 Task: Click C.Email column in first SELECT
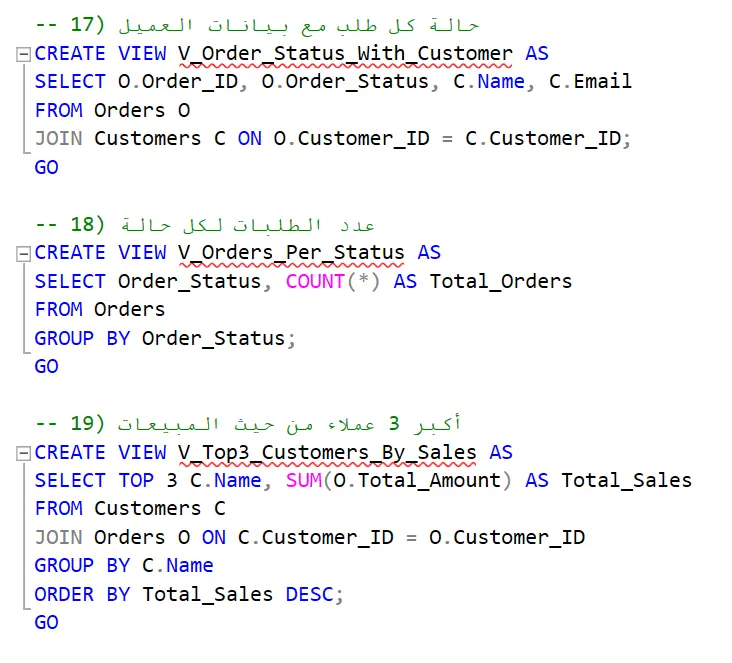click(x=591, y=82)
